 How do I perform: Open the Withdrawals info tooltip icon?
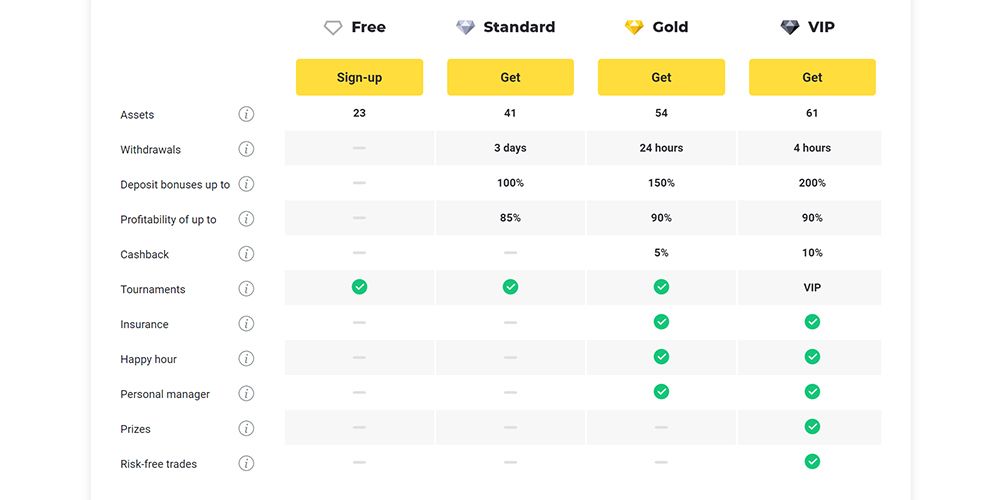pos(246,149)
